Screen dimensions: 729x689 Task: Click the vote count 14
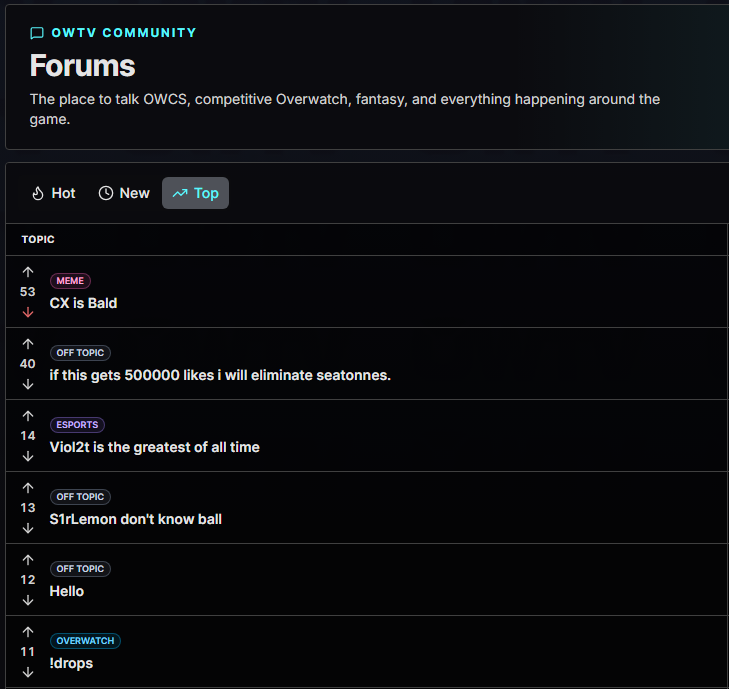tap(28, 436)
